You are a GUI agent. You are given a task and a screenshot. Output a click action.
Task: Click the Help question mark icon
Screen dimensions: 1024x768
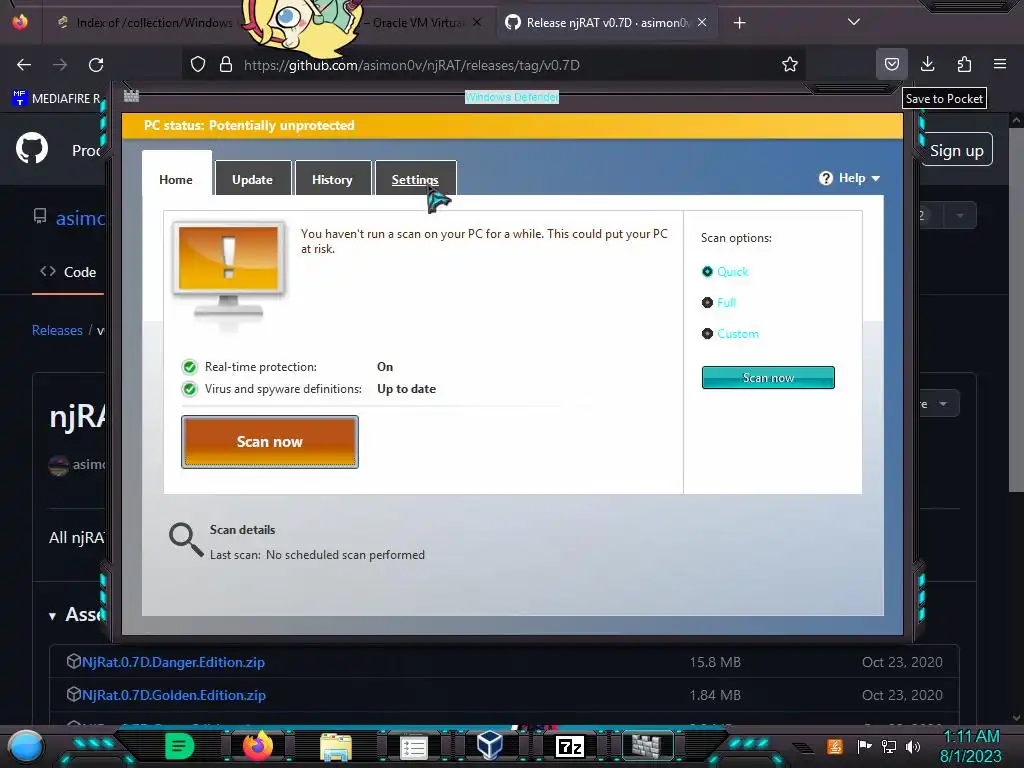825,178
